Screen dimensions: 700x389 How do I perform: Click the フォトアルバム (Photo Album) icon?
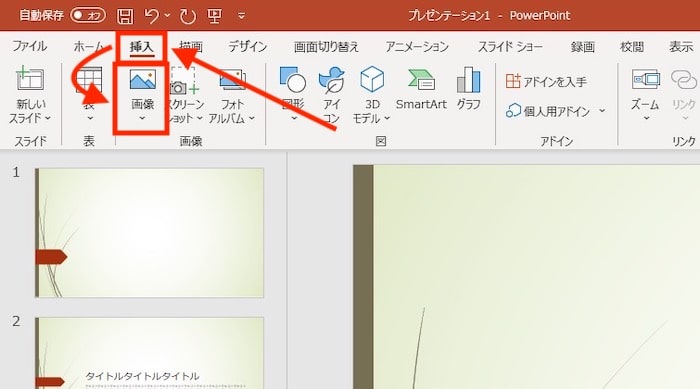tap(232, 79)
